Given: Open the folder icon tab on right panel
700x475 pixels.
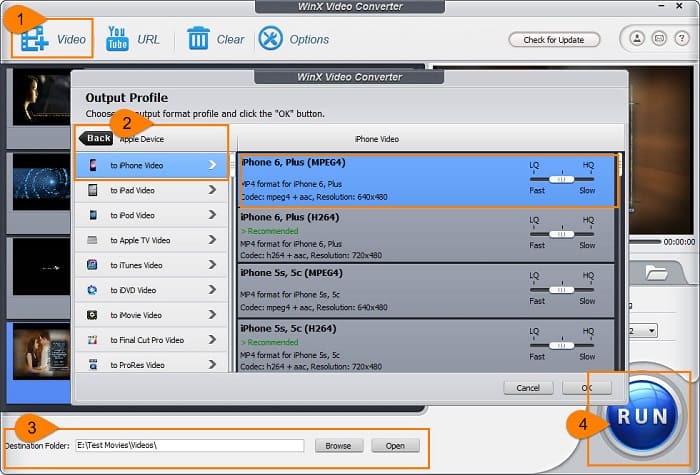Looking at the screenshot, I should coord(656,272).
